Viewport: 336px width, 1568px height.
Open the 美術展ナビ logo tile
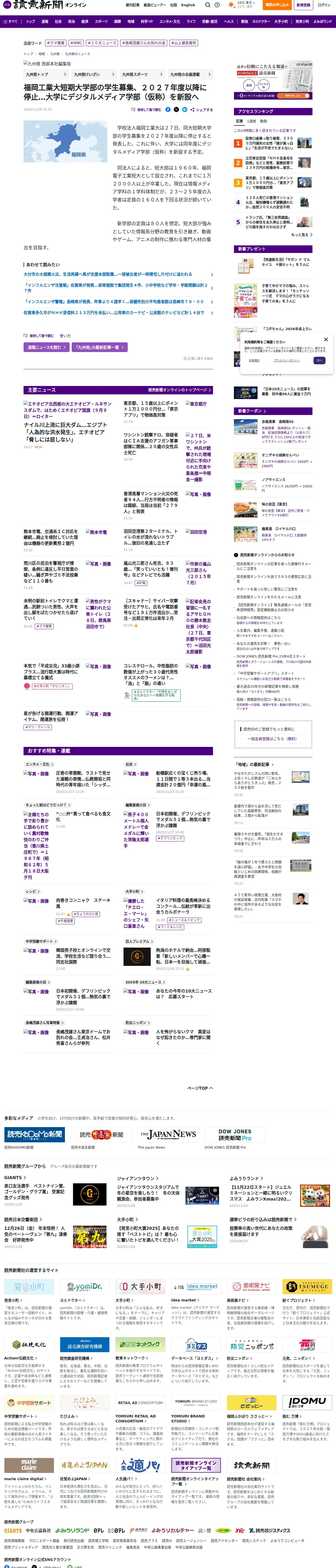251,1286
